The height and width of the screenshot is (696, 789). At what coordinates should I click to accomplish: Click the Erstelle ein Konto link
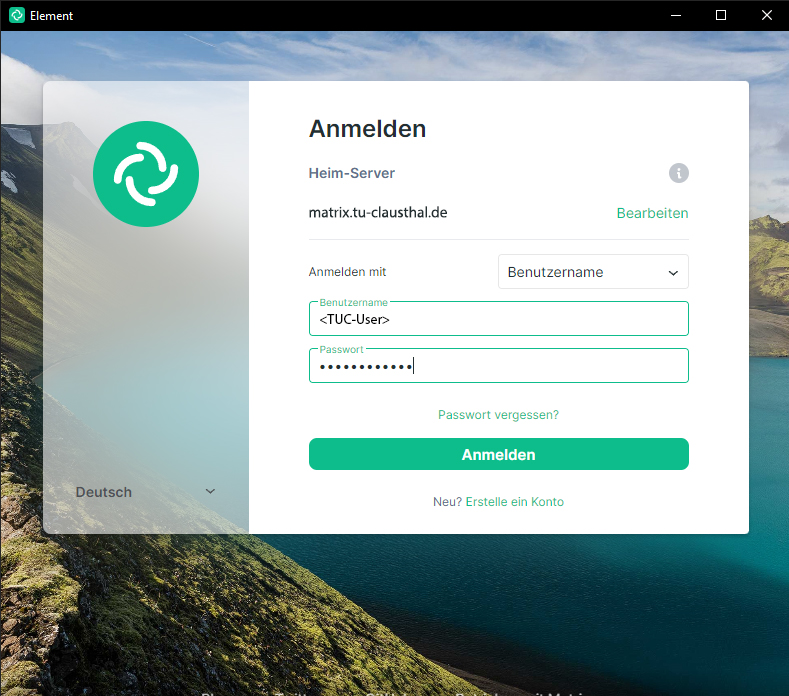click(x=514, y=502)
